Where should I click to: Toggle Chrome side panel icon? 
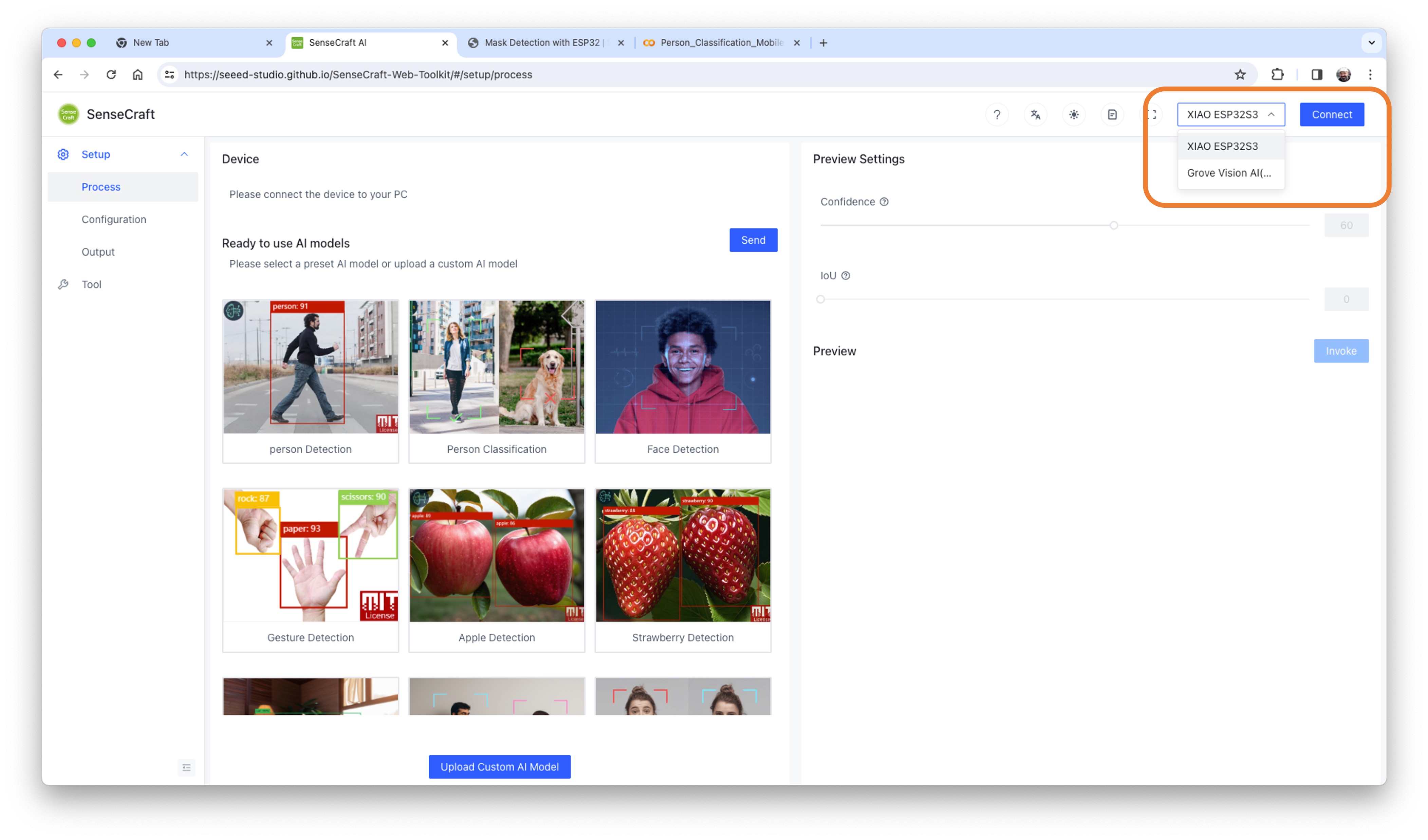[x=1316, y=74]
